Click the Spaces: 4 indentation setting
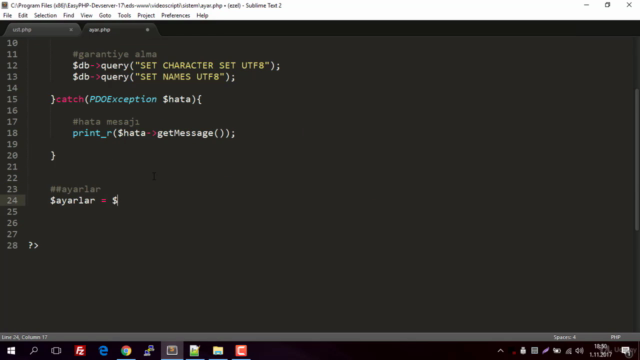Viewport: 640px width, 360px height. point(564,337)
